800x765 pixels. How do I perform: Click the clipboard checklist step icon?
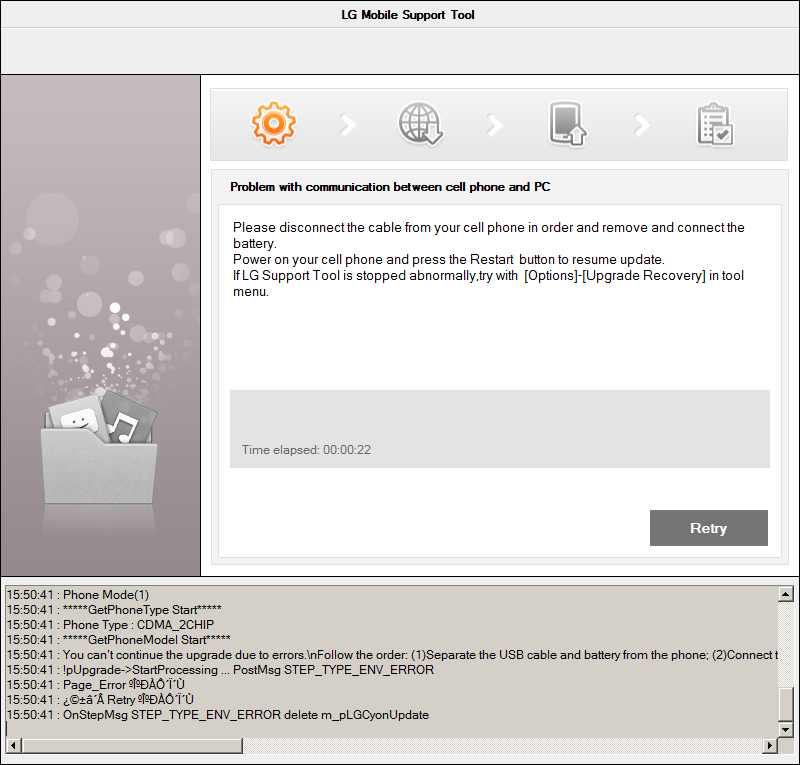tap(715, 125)
